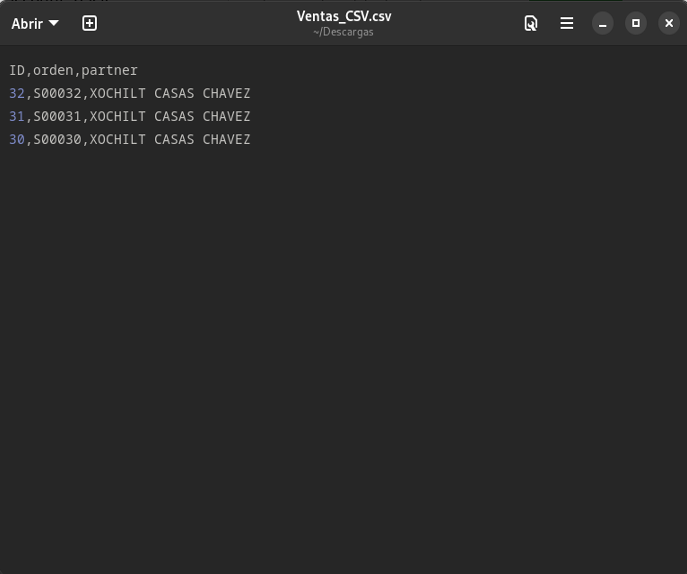The image size is (687, 574).
Task: Click CASAS in the S00031 row
Action: coord(174,116)
